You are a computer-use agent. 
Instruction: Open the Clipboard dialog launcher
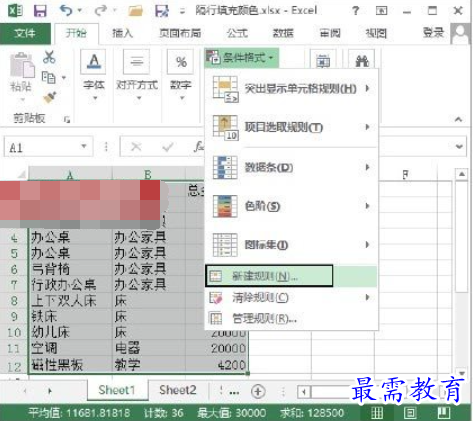tap(67, 119)
